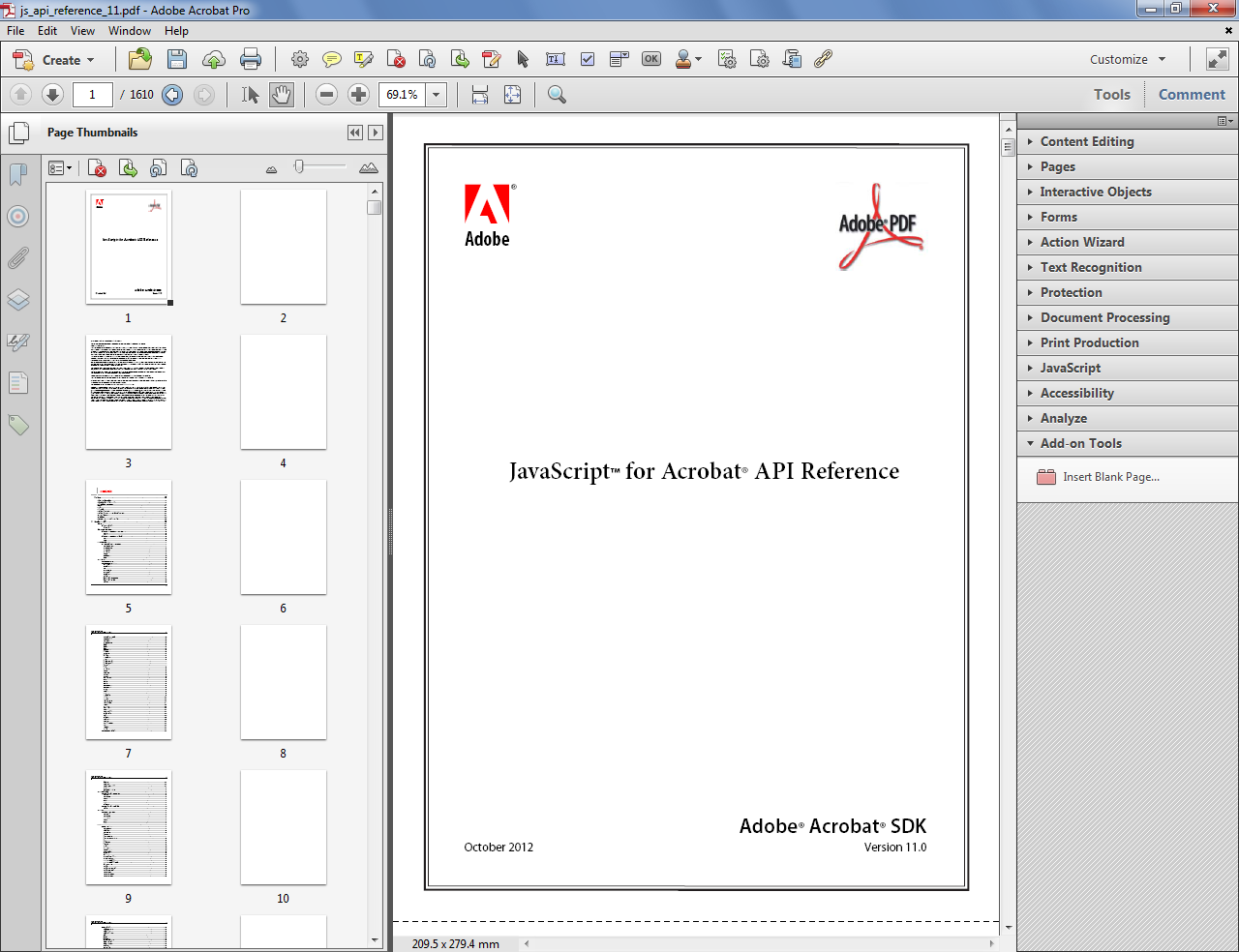
Task: Open the Attachments panel
Action: [x=18, y=257]
